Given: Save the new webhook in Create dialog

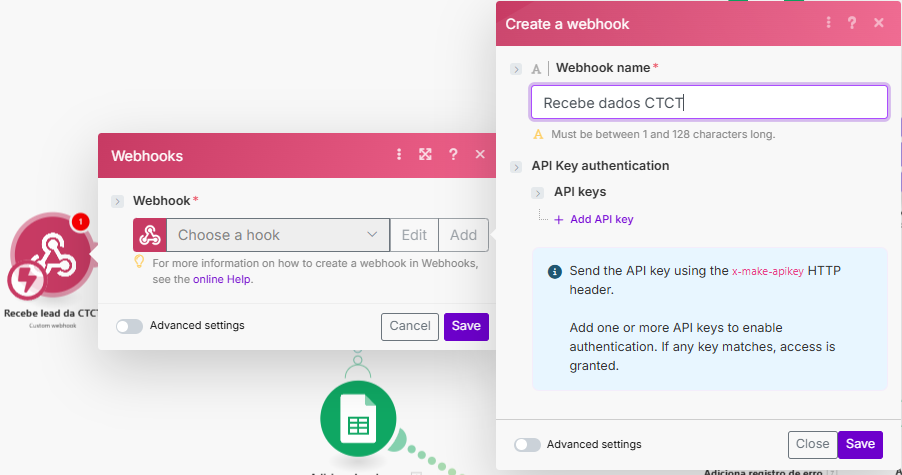Looking at the screenshot, I should [860, 445].
